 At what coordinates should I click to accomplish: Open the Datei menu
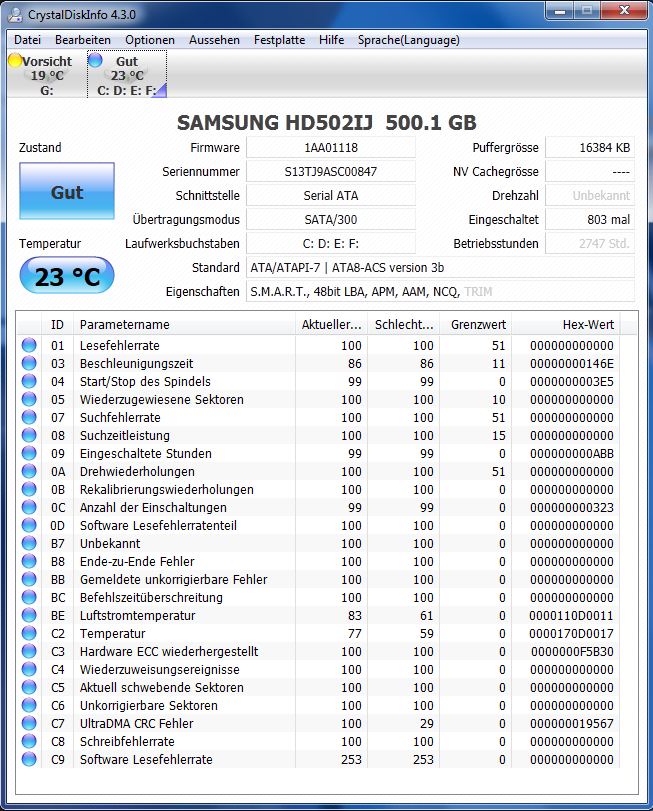click(x=27, y=40)
